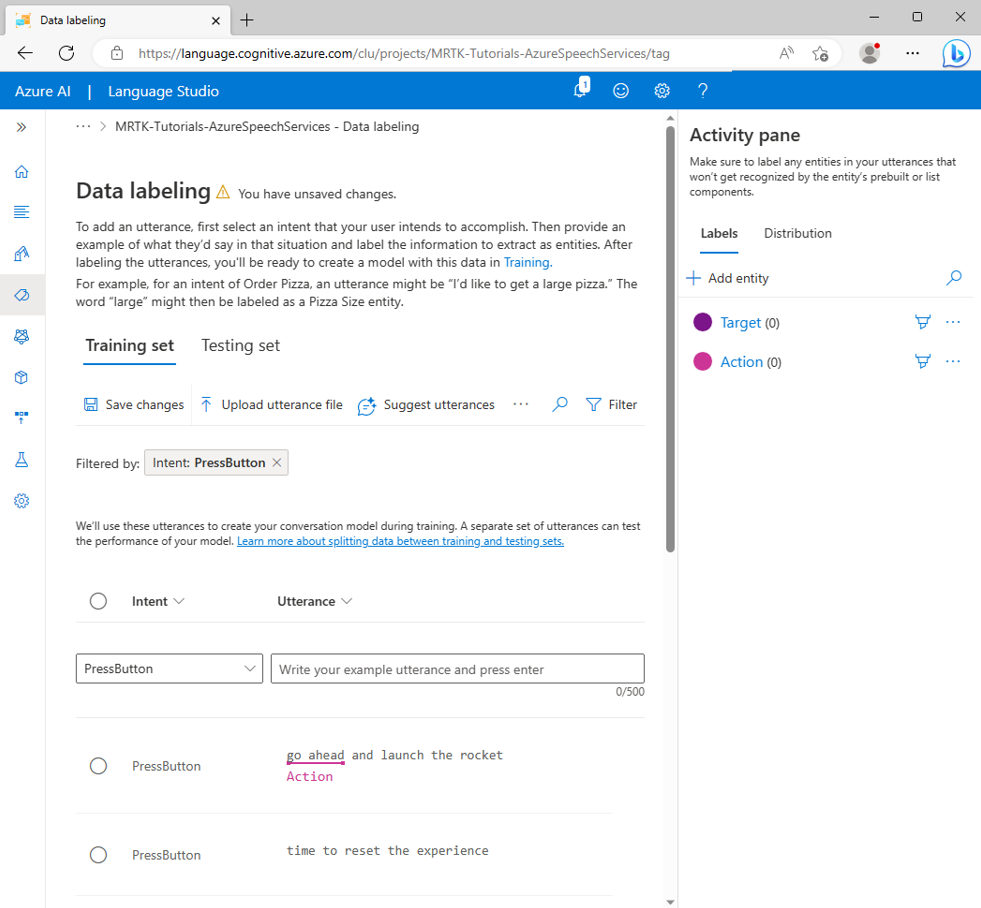Sort by Intent column chevron

point(179,601)
